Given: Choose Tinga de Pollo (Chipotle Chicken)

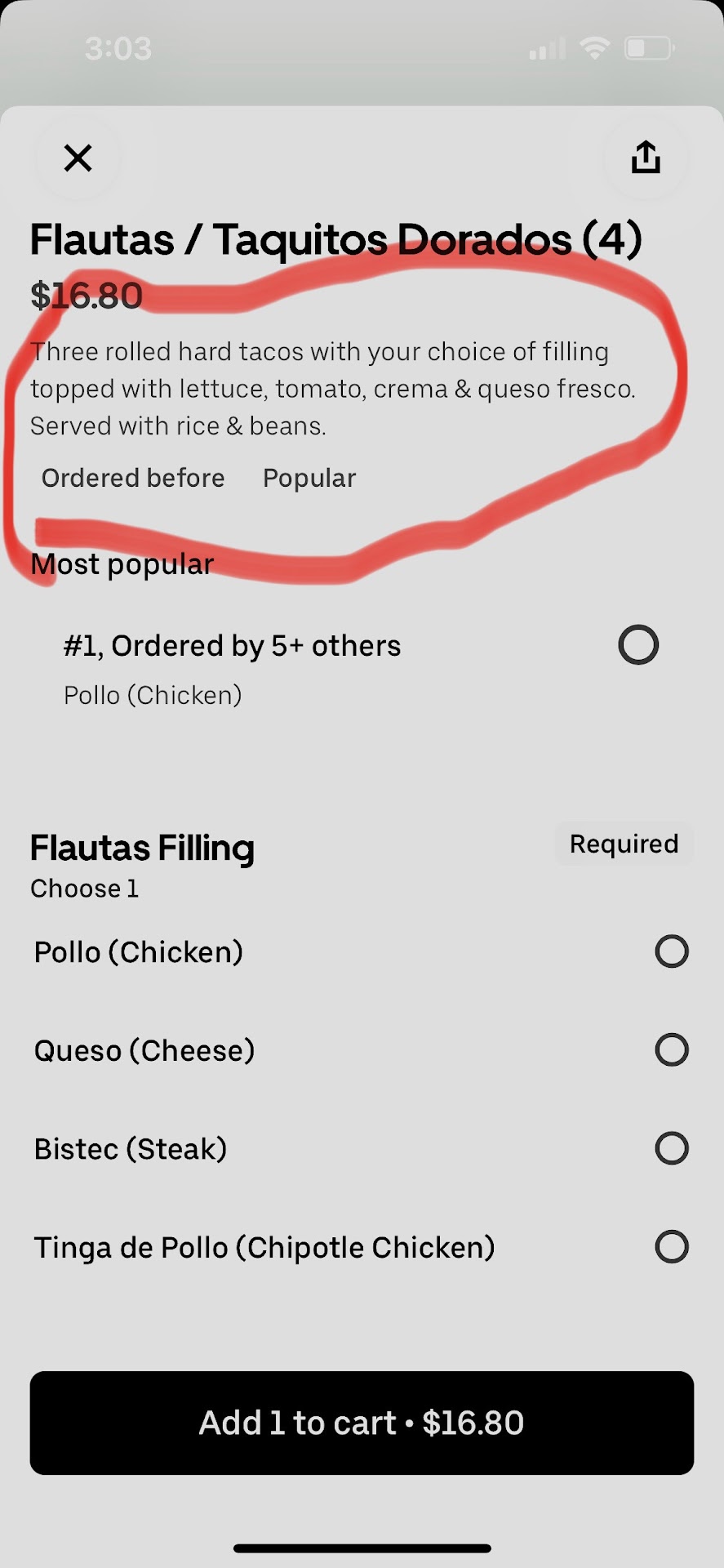Looking at the screenshot, I should (671, 1247).
